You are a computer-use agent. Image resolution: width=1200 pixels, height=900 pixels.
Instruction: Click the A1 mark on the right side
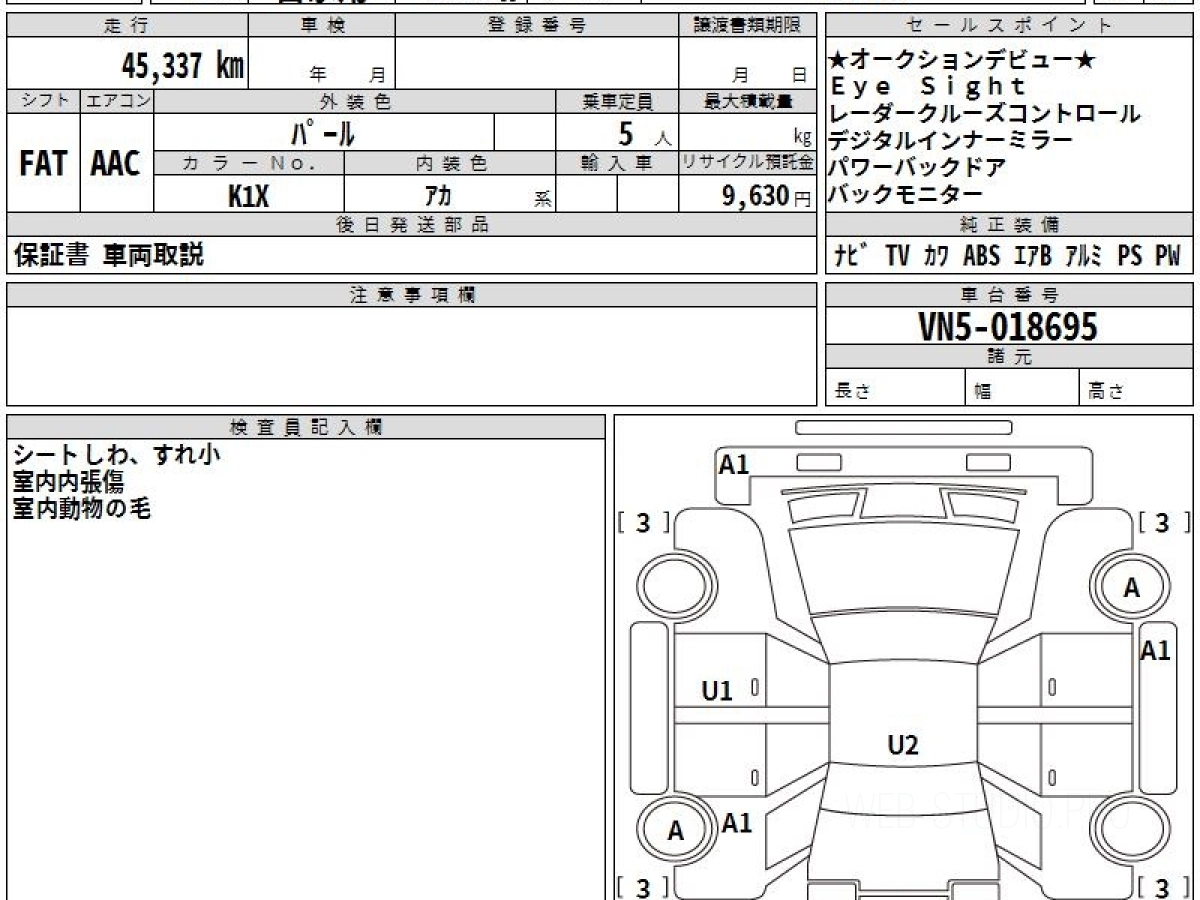(x=1155, y=651)
